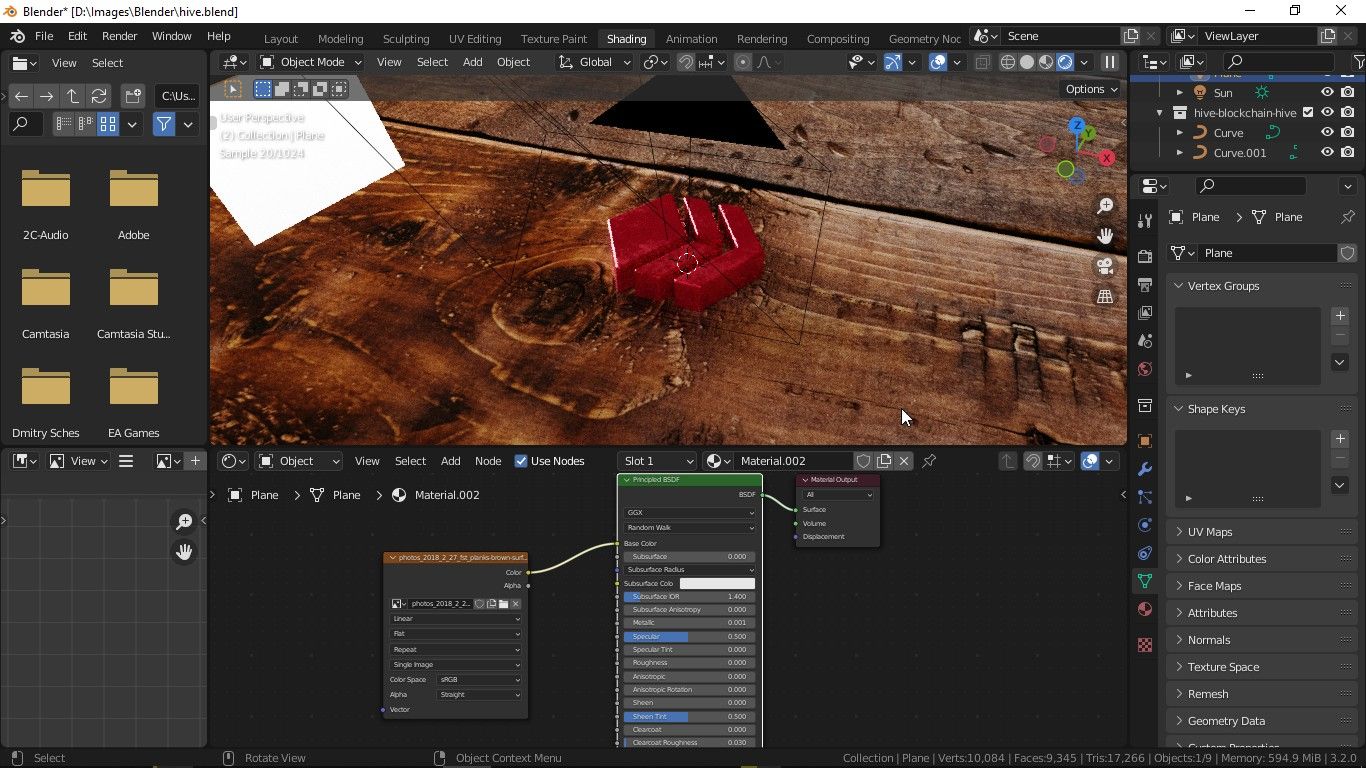Open the Modifiers properties tab
This screenshot has width=1366, height=768.
click(1145, 469)
